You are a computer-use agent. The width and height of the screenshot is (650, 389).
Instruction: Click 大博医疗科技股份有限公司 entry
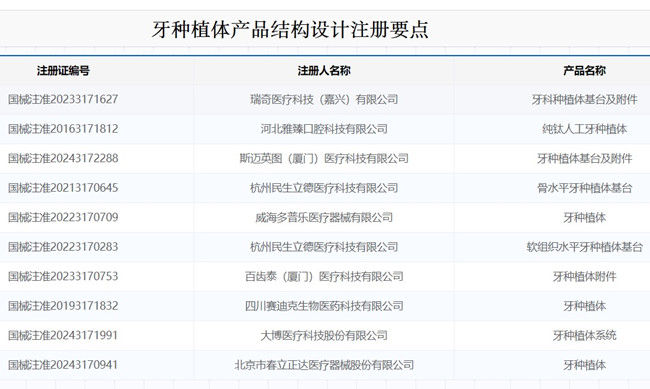[324, 336]
